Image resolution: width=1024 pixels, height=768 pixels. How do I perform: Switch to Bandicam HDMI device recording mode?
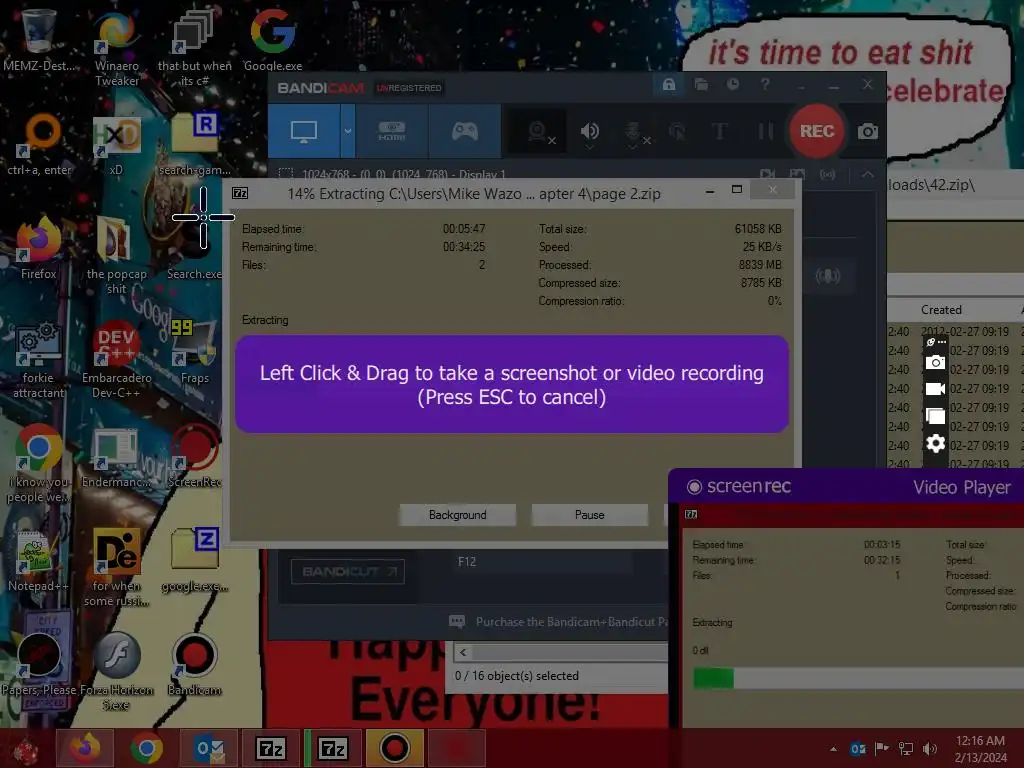392,131
